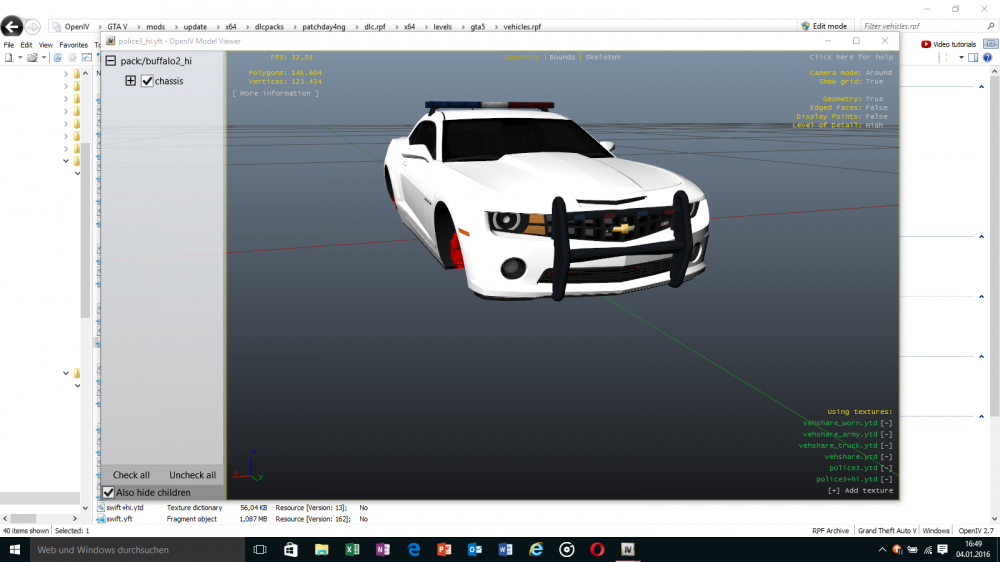Image resolution: width=1000 pixels, height=562 pixels.
Task: Open the blue help question-mark icon
Action: (987, 57)
